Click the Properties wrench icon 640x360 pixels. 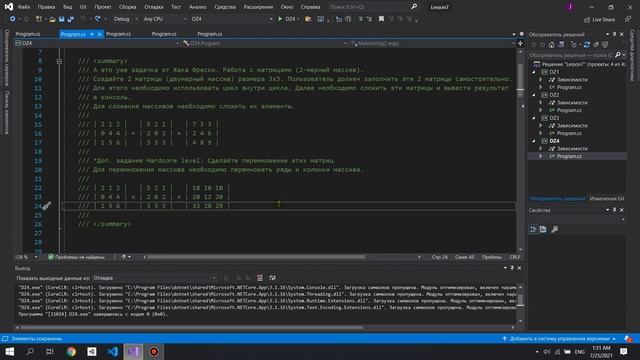click(554, 229)
